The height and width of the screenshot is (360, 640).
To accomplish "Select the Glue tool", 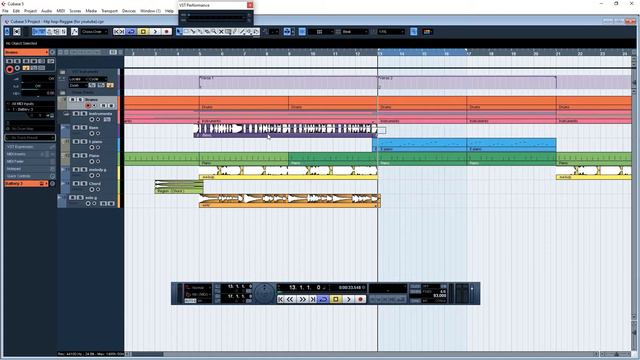I will [x=200, y=32].
